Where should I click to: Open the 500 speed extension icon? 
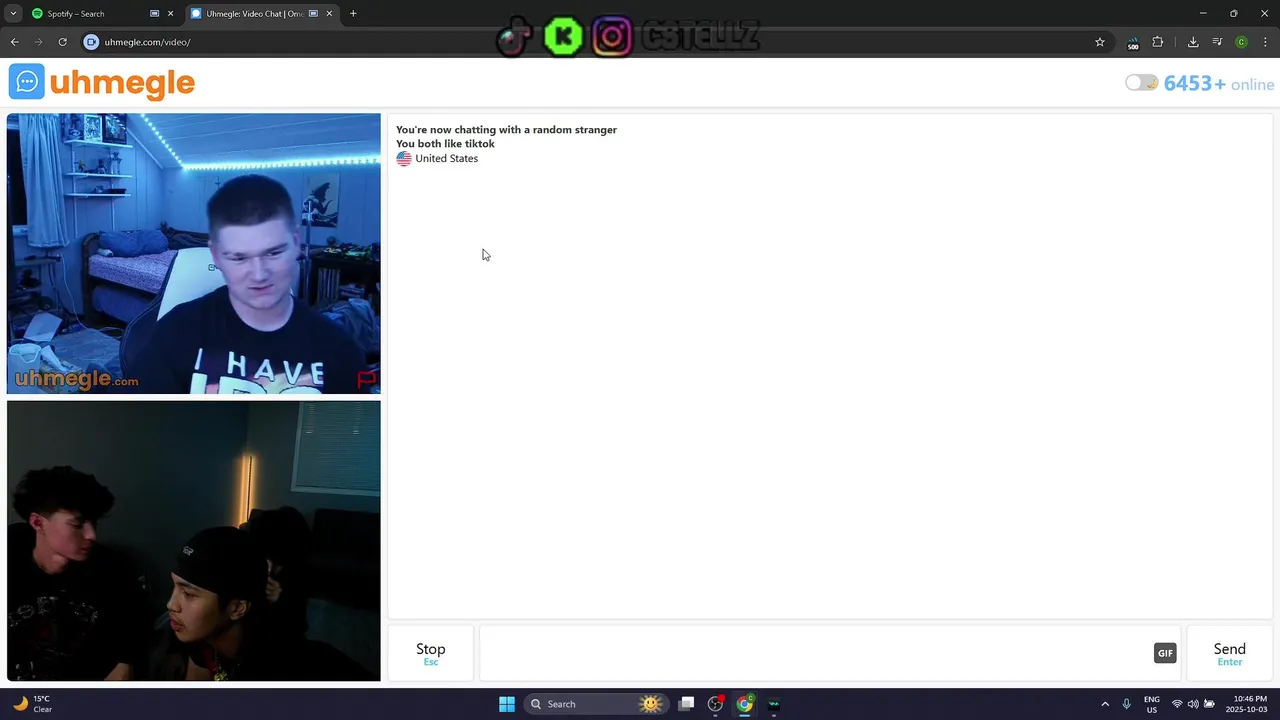coord(1132,42)
